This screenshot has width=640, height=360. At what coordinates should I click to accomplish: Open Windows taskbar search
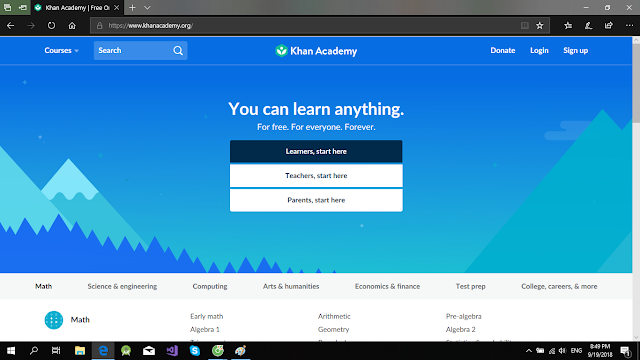pos(34,351)
